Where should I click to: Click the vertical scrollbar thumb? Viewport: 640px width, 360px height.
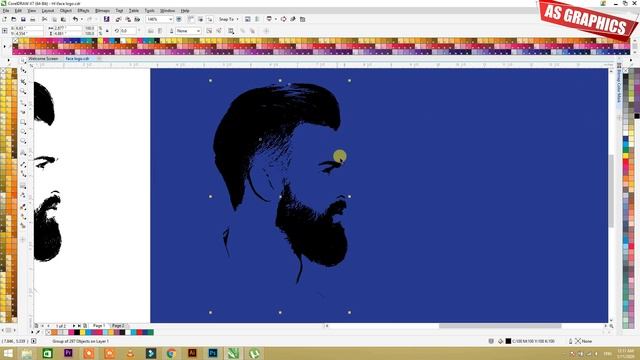pyautogui.click(x=611, y=191)
